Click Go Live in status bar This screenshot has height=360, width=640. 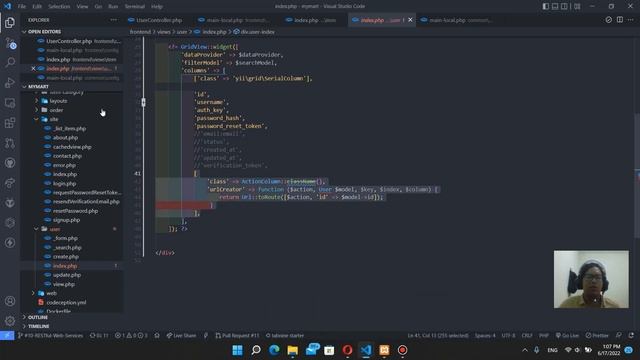point(567,336)
